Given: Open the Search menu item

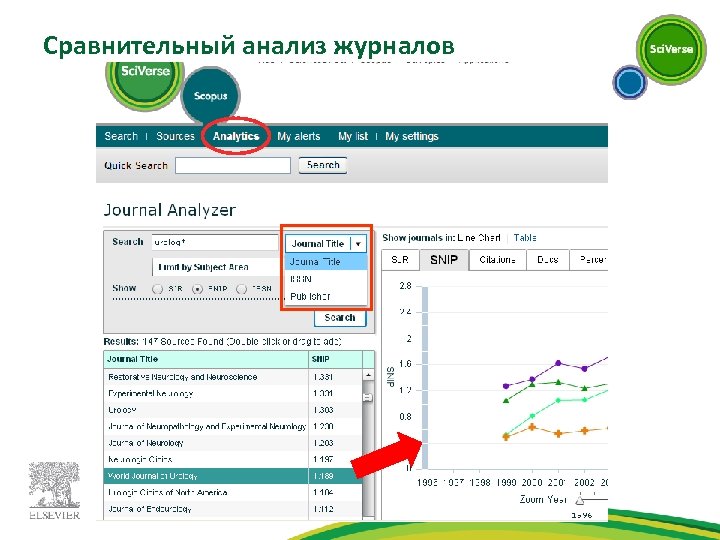Looking at the screenshot, I should 121,136.
